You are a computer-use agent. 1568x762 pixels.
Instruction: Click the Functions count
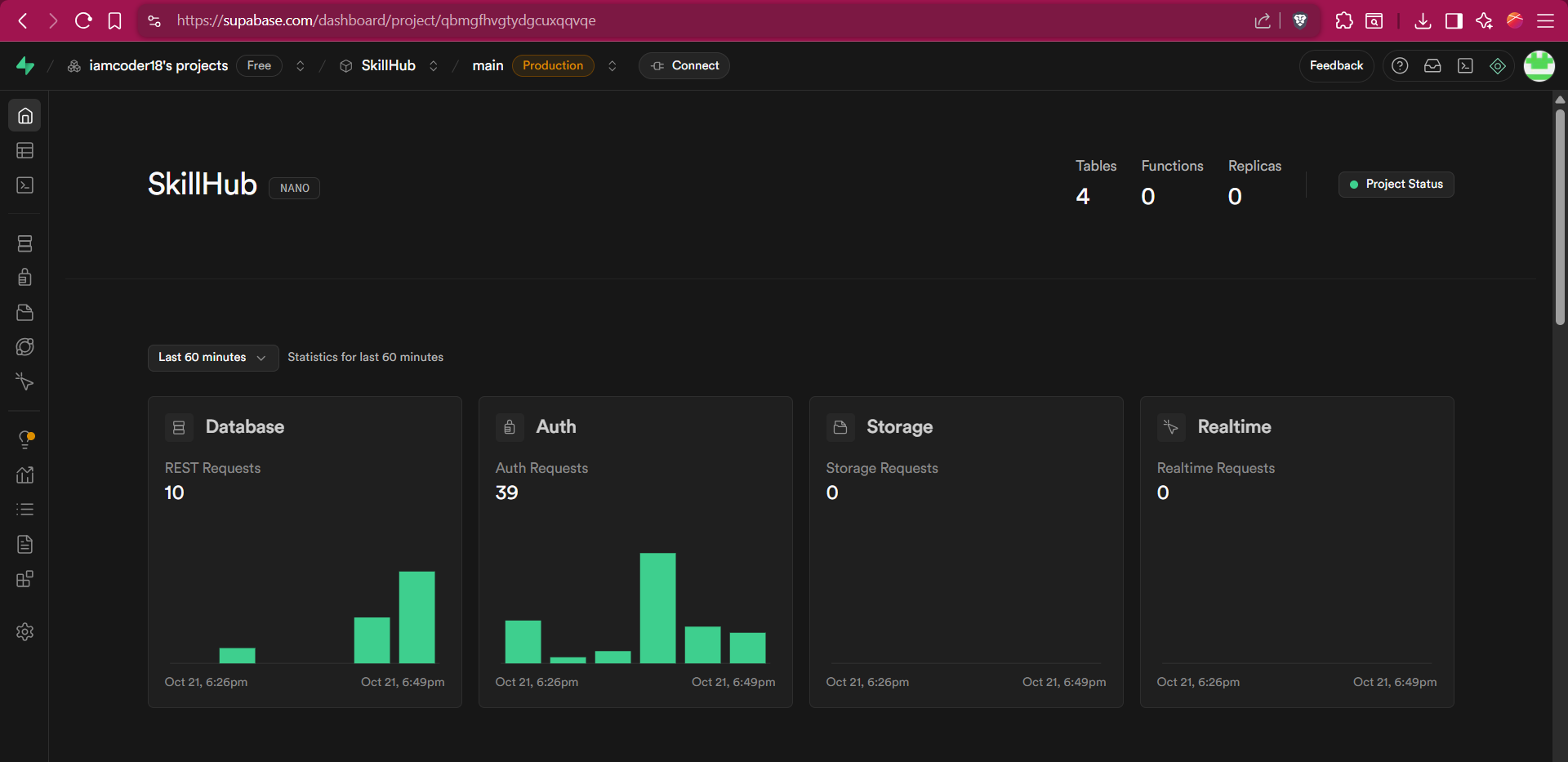tap(1148, 197)
